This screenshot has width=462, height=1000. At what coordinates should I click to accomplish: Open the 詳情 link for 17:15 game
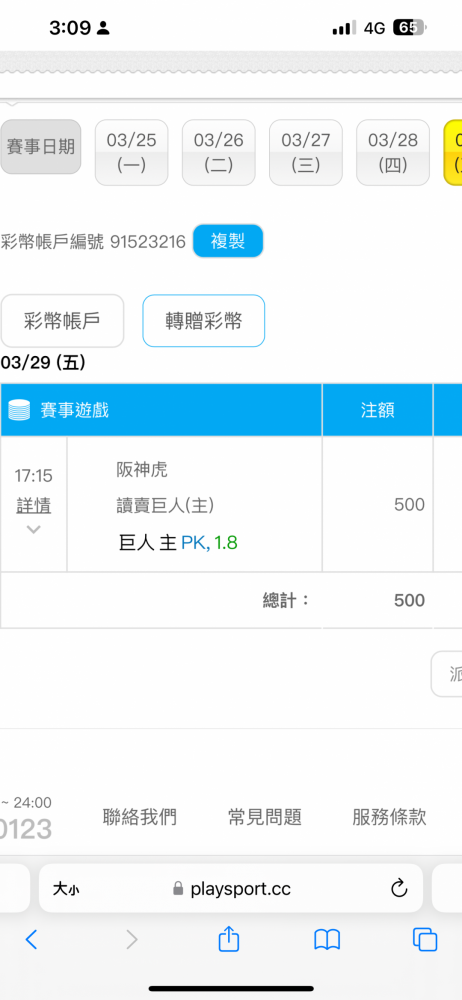pos(33,506)
